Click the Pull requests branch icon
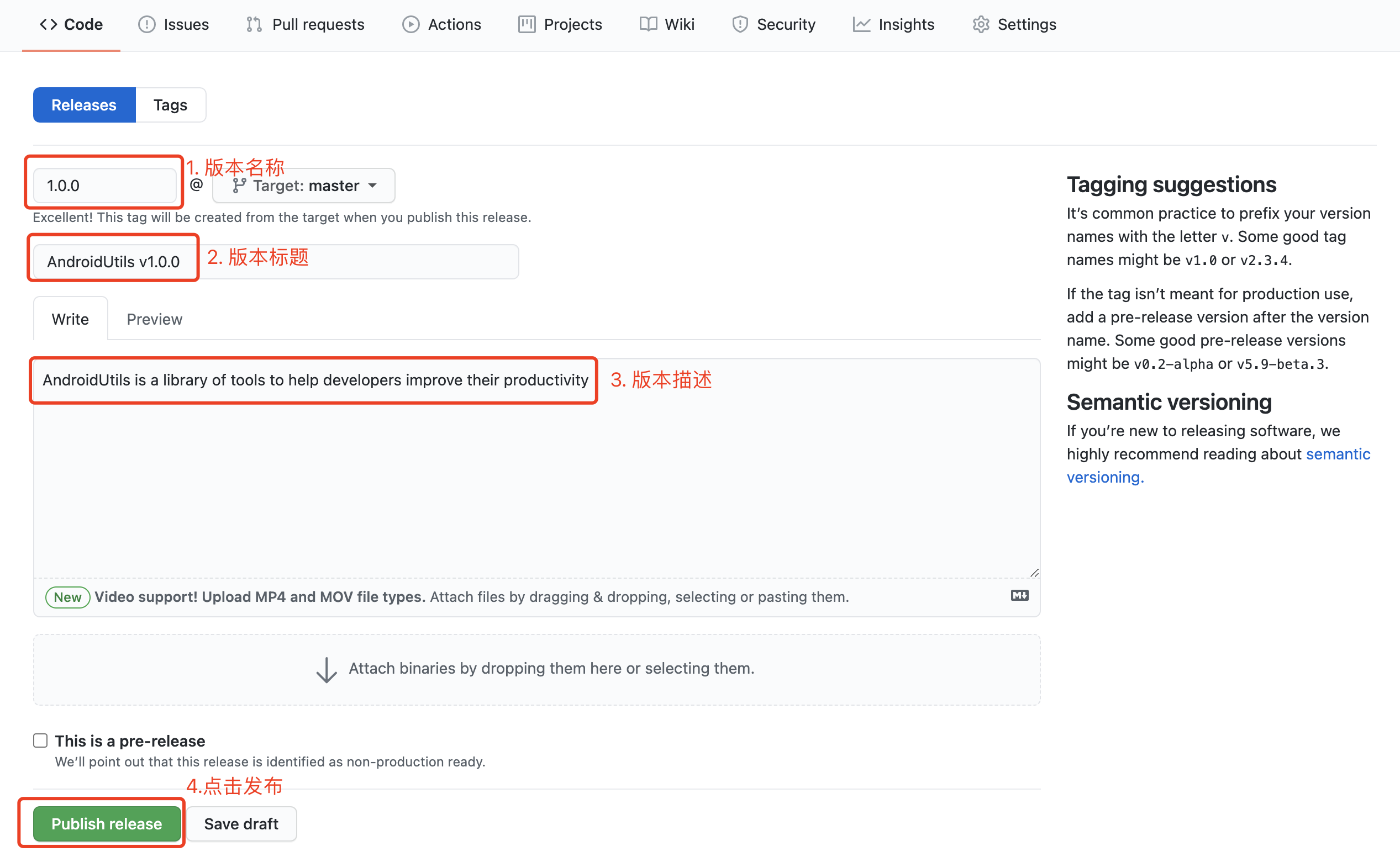 click(x=254, y=24)
